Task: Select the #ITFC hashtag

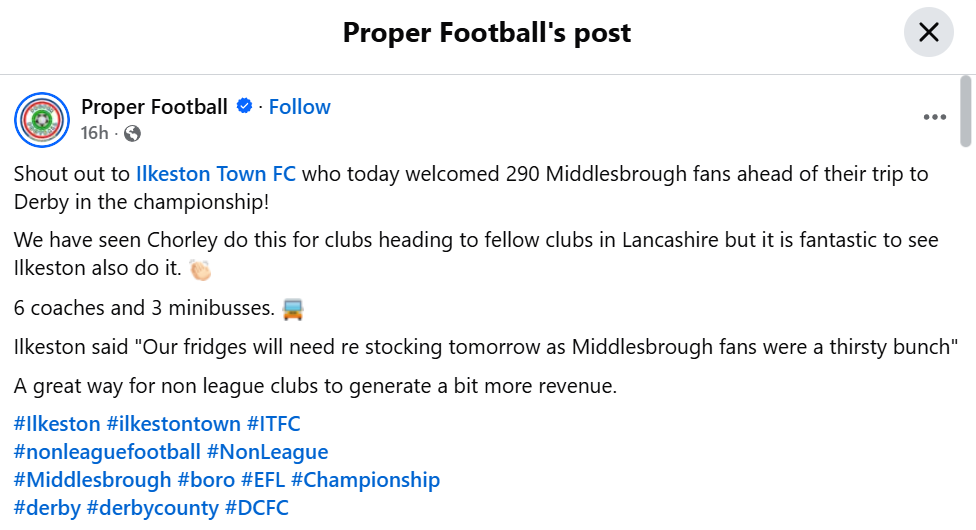Action: coord(273,424)
